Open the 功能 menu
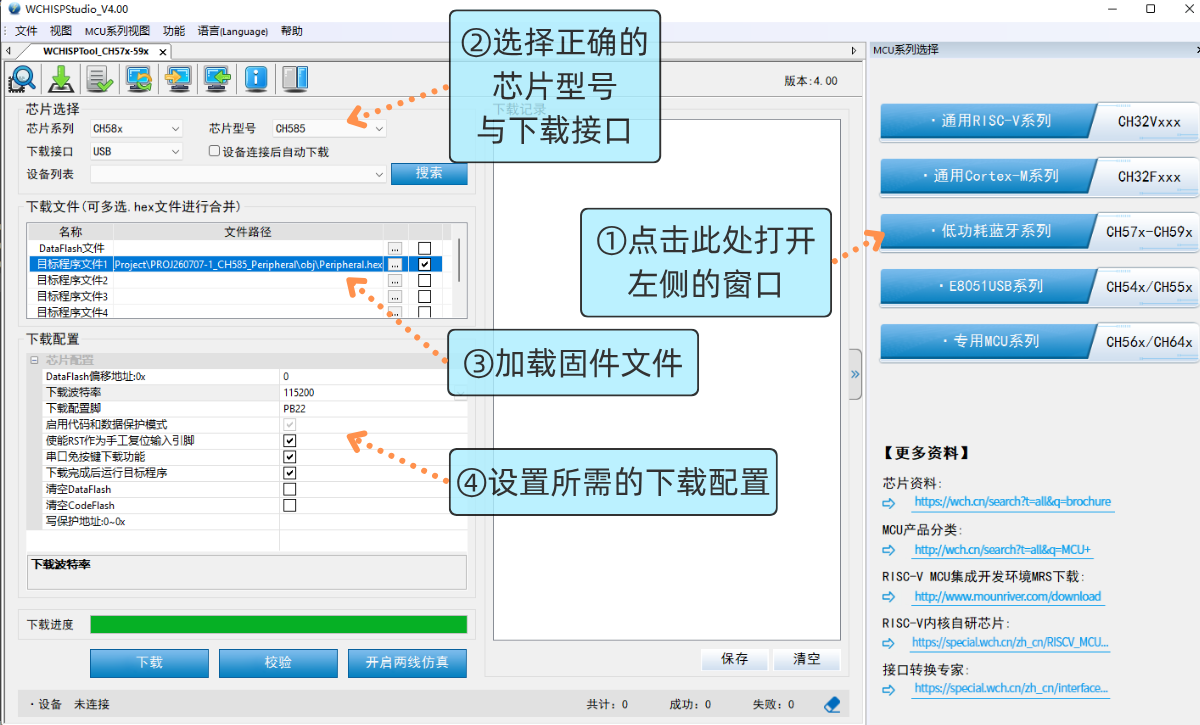This screenshot has height=725, width=1200. [x=174, y=31]
